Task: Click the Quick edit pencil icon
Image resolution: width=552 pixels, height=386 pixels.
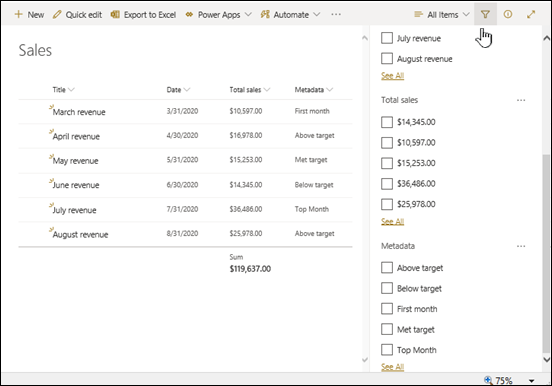Action: [x=57, y=14]
